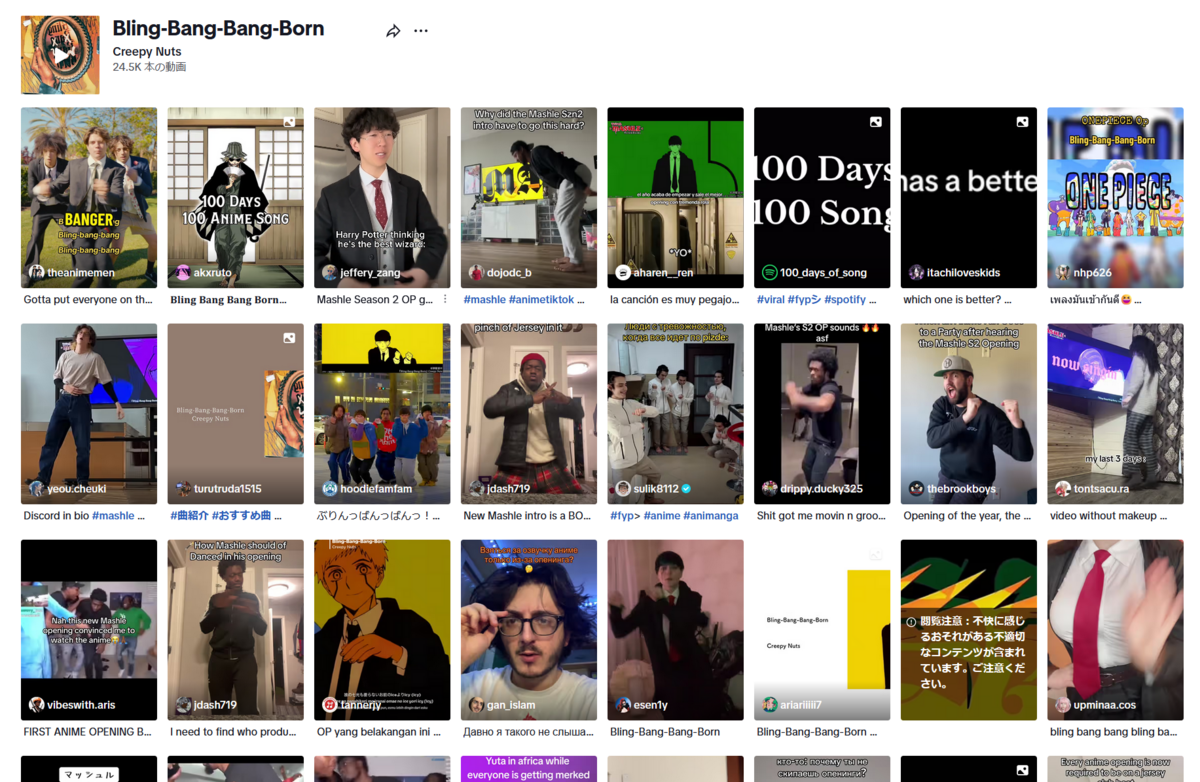This screenshot has width=1200, height=782.
Task: Open gan_islam's video with glasses
Action: click(529, 629)
